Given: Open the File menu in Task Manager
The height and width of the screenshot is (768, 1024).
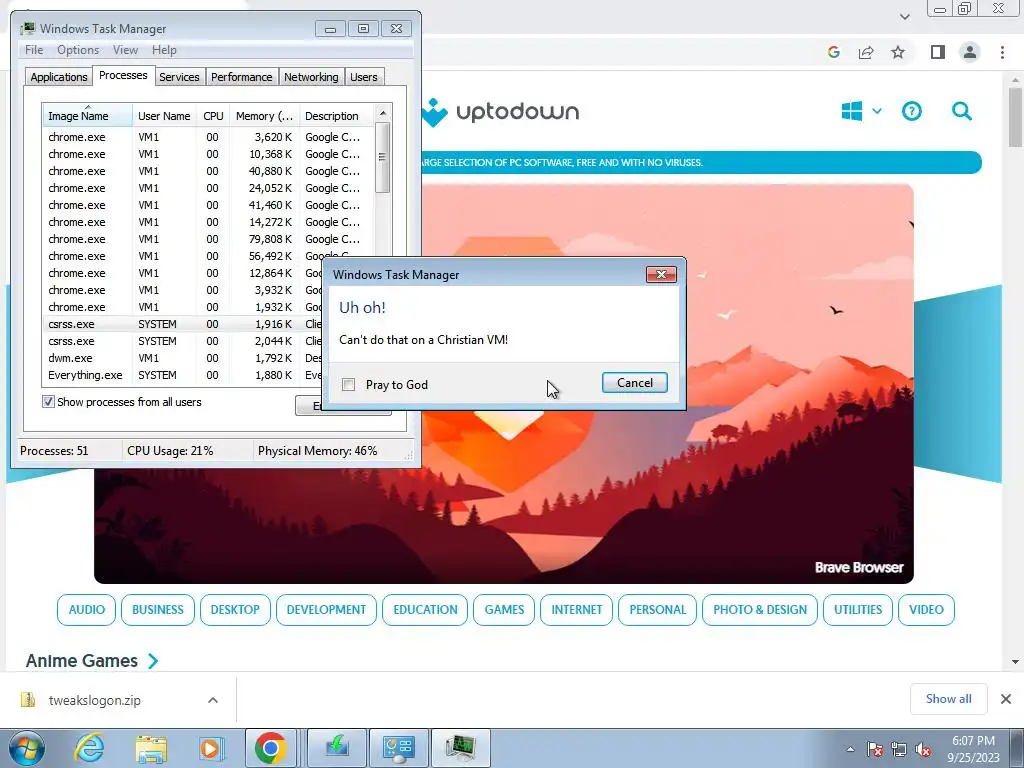Looking at the screenshot, I should (34, 50).
